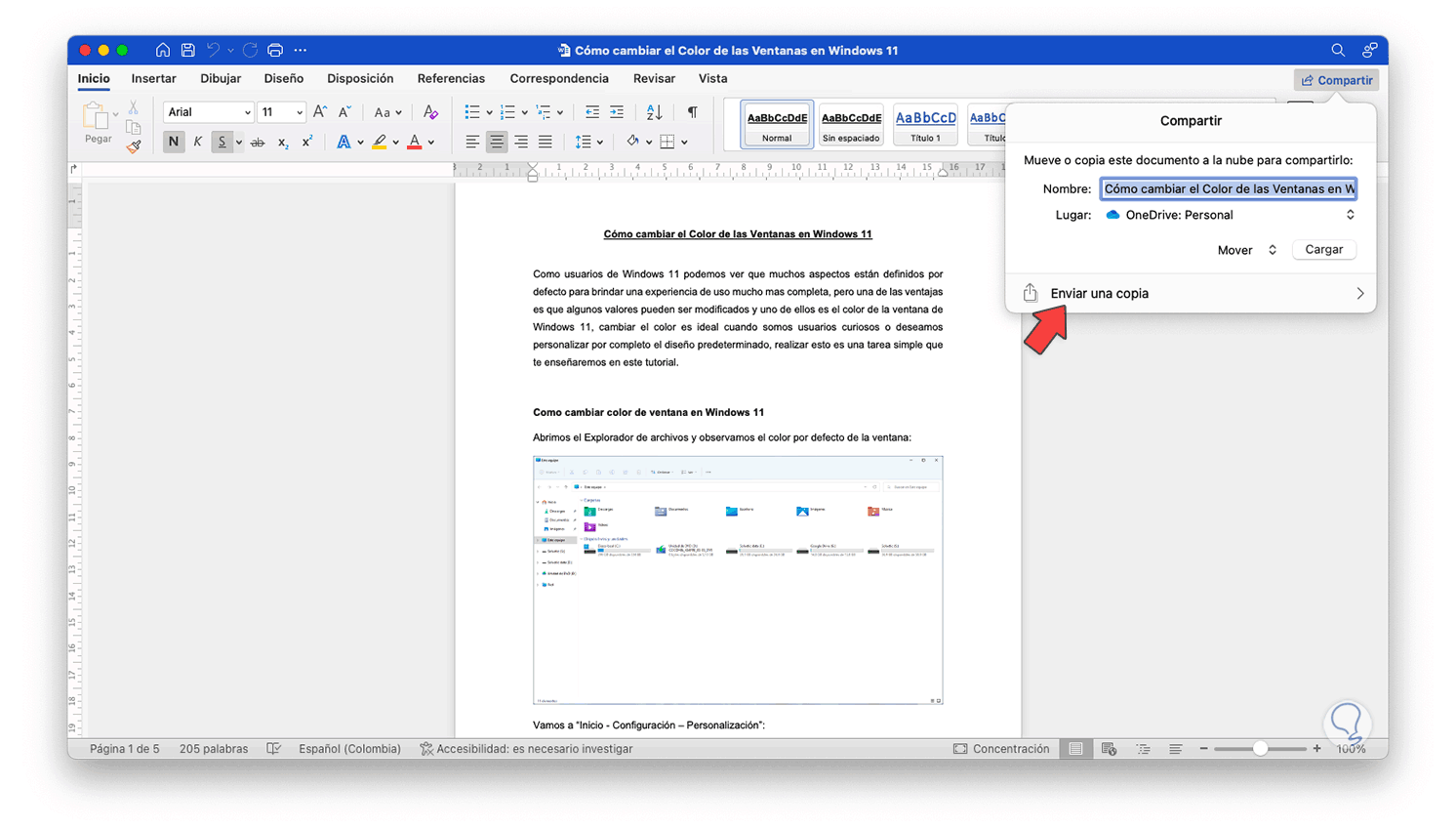The width and height of the screenshot is (1456, 828).
Task: Click the embedded File Explorer screenshot image
Action: point(738,580)
